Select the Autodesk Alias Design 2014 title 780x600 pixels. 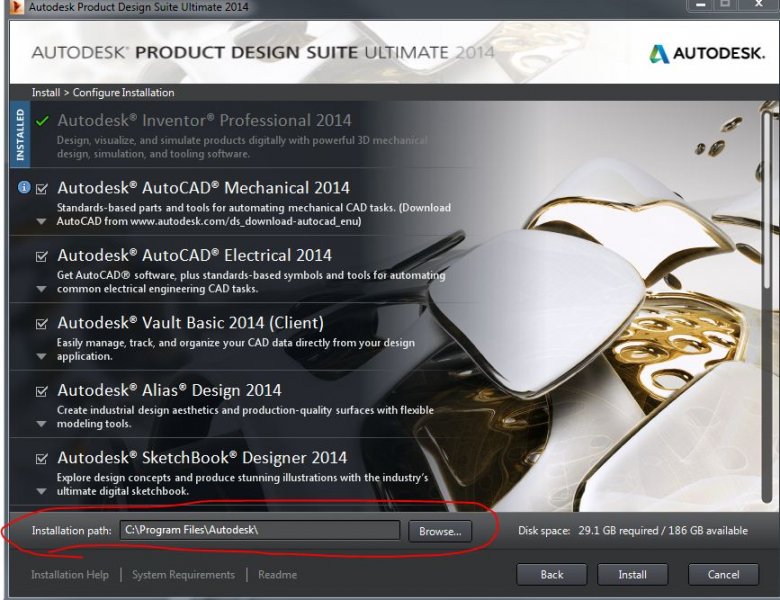click(x=169, y=391)
